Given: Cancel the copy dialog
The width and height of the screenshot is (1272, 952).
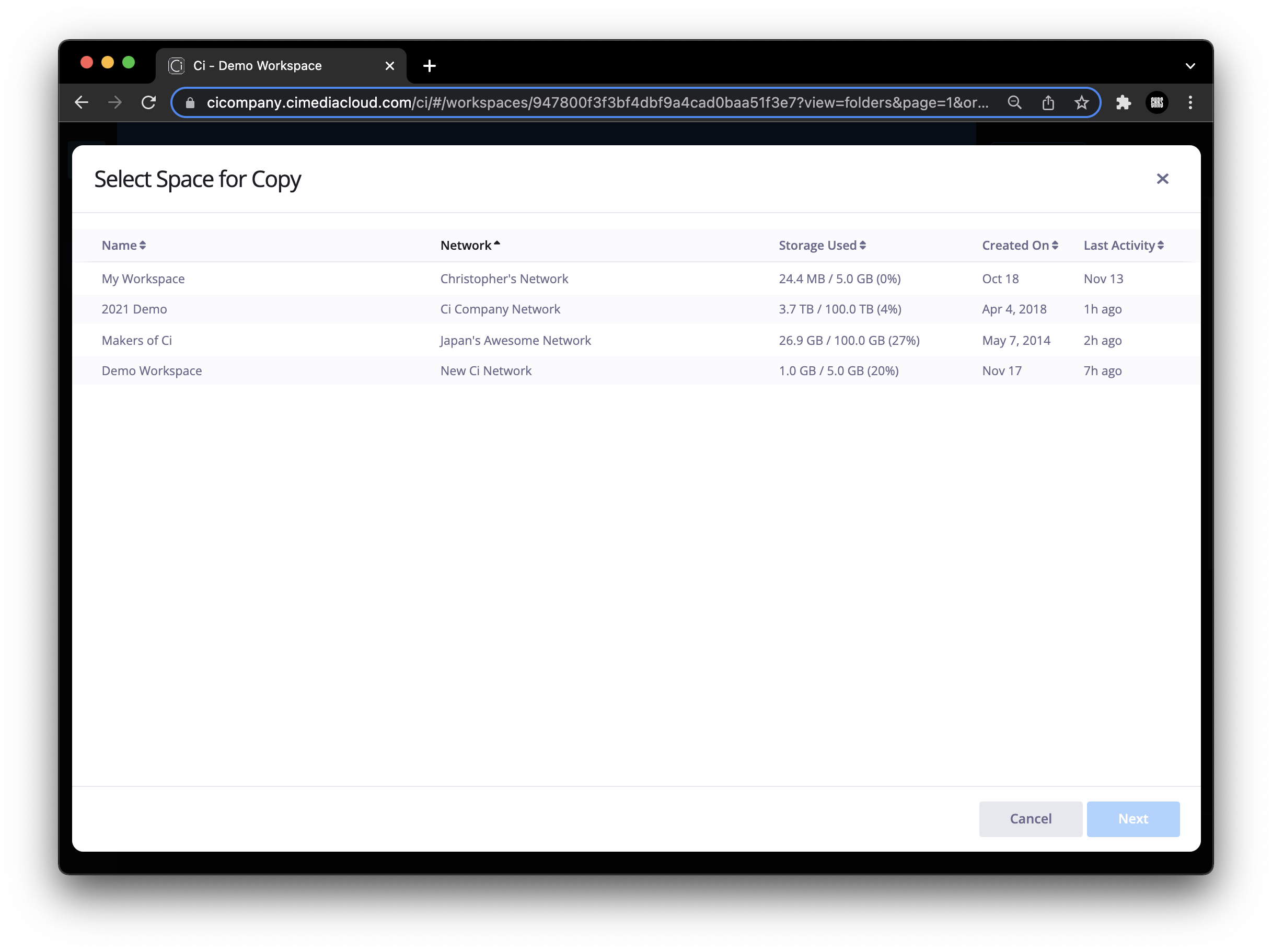Looking at the screenshot, I should 1031,819.
